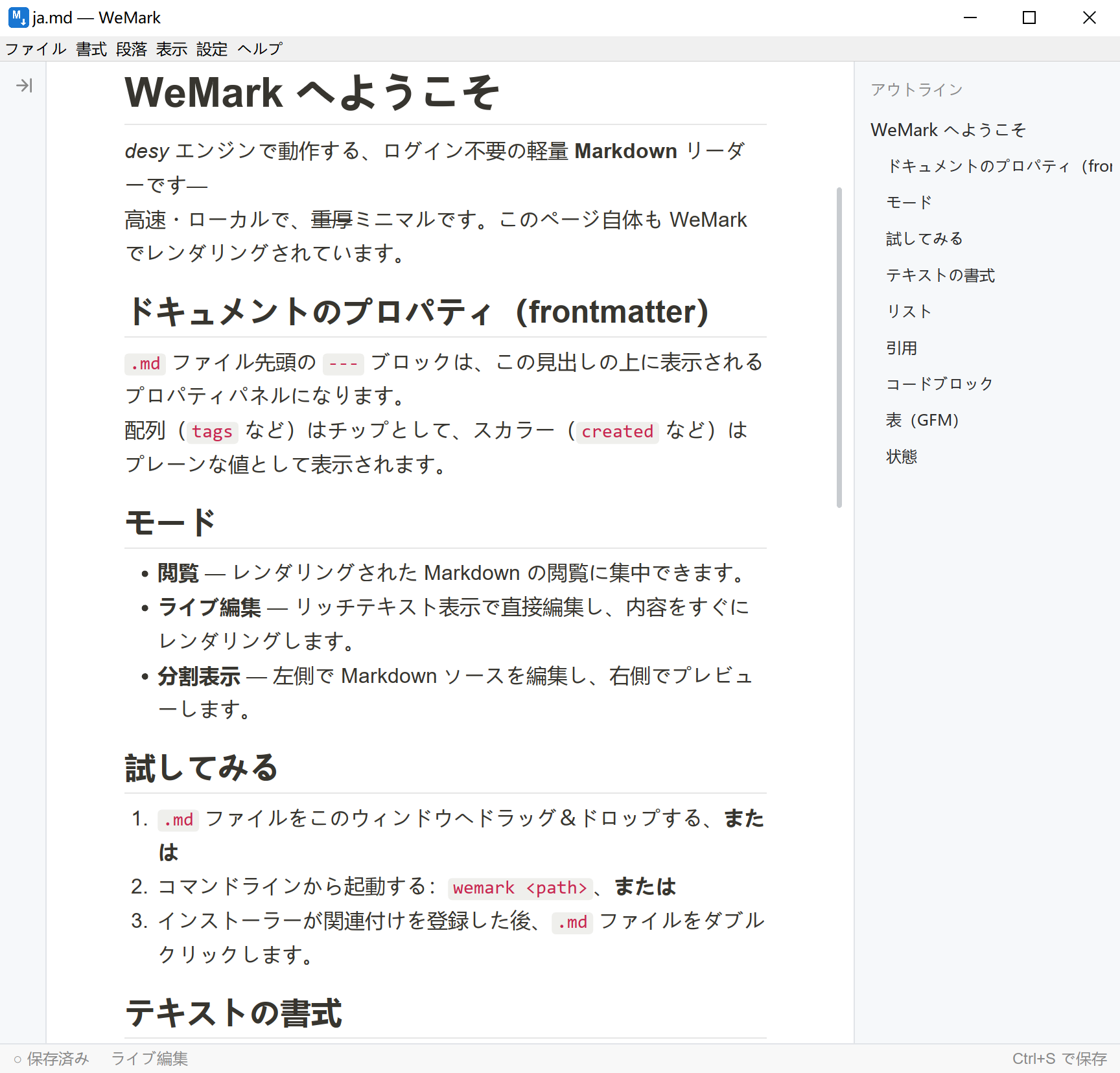The width and height of the screenshot is (1120, 1073).
Task: Click the テキストの書式 heading in document
Action: coord(233,1013)
